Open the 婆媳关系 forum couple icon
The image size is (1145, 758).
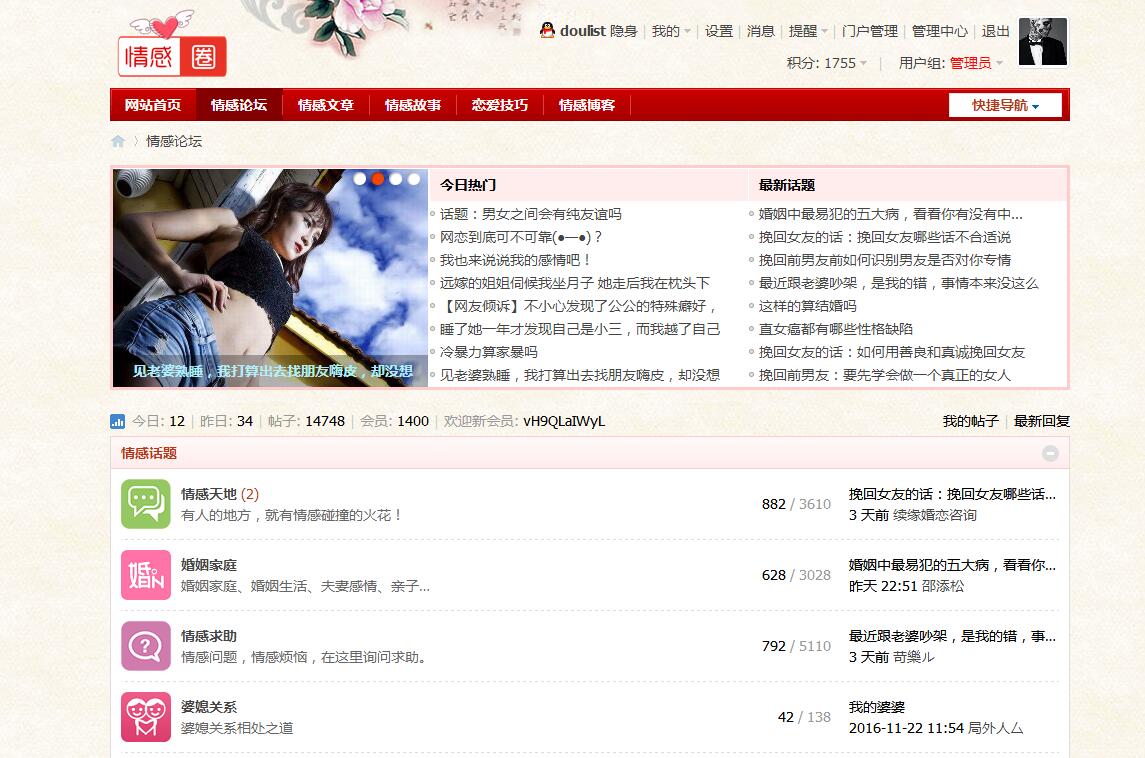(146, 716)
